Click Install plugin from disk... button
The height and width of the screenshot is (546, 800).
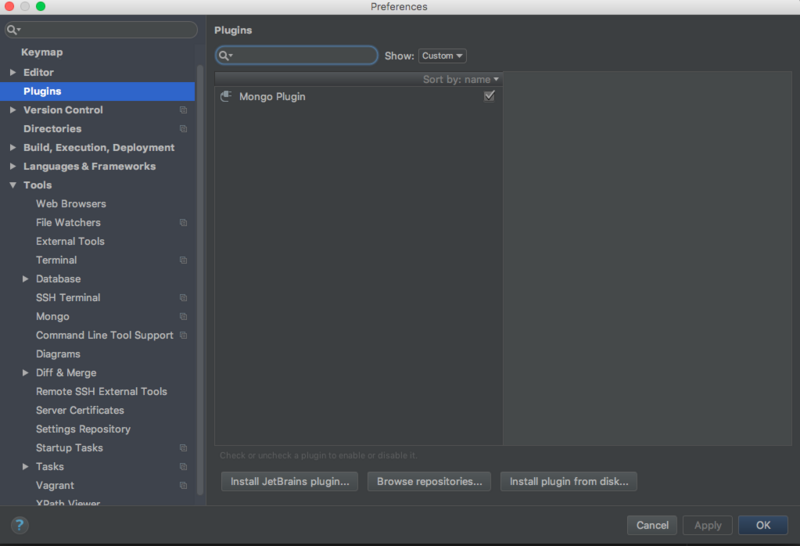pos(569,481)
